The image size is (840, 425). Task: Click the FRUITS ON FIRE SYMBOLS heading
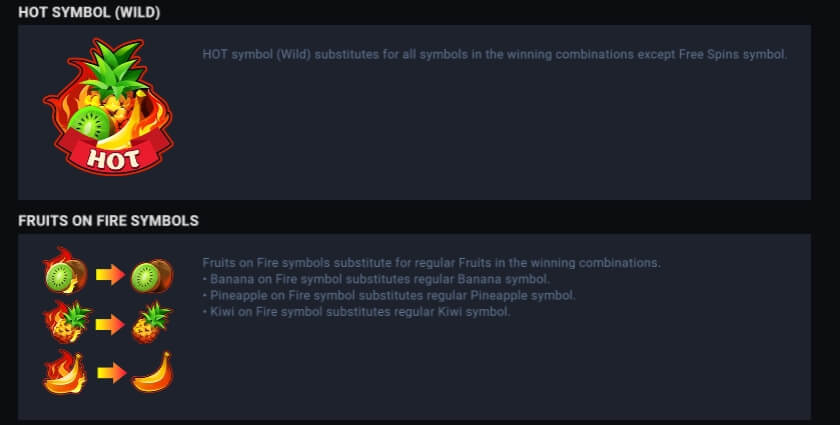[x=109, y=221]
